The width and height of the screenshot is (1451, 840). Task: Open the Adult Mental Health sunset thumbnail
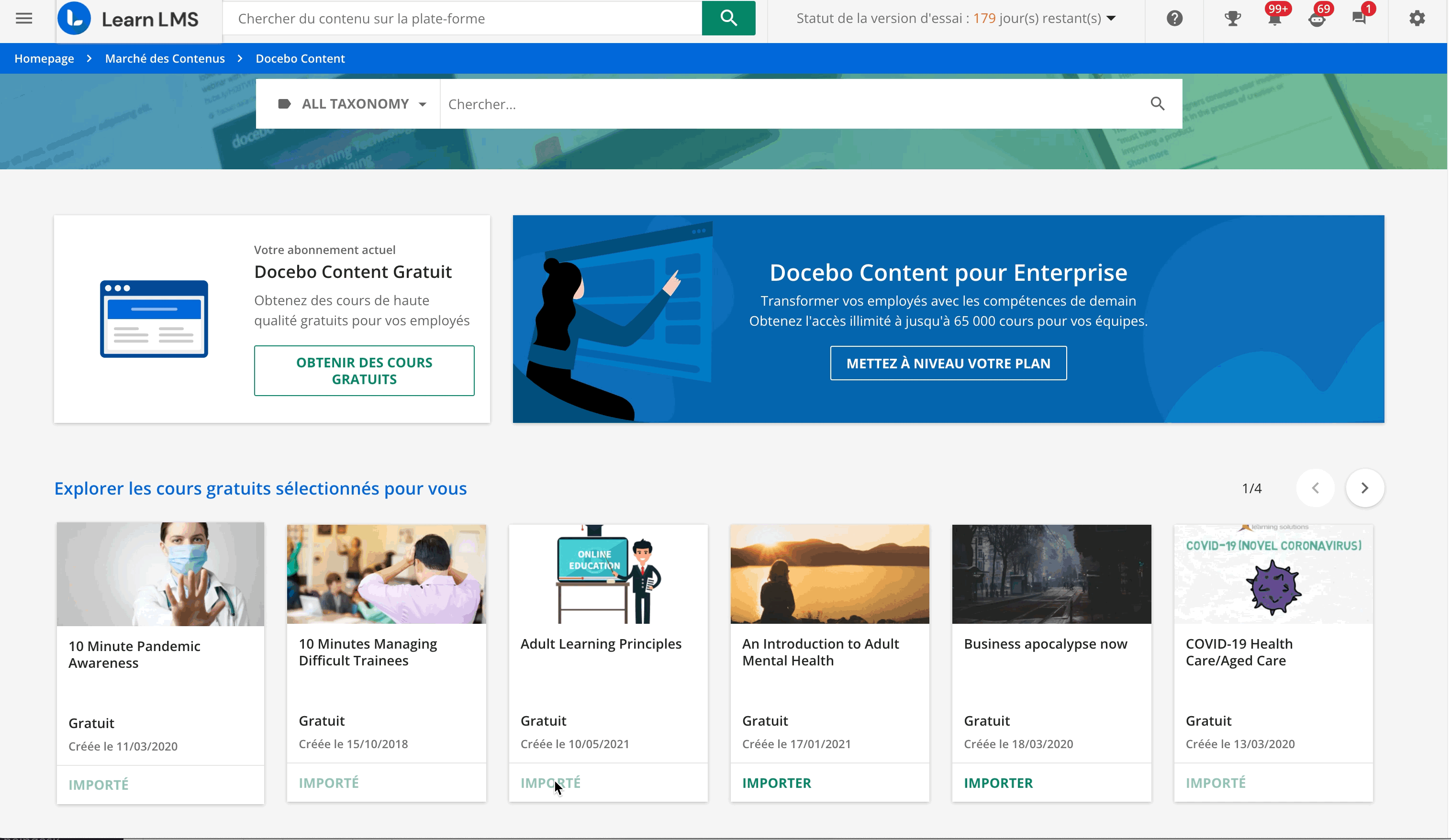830,575
